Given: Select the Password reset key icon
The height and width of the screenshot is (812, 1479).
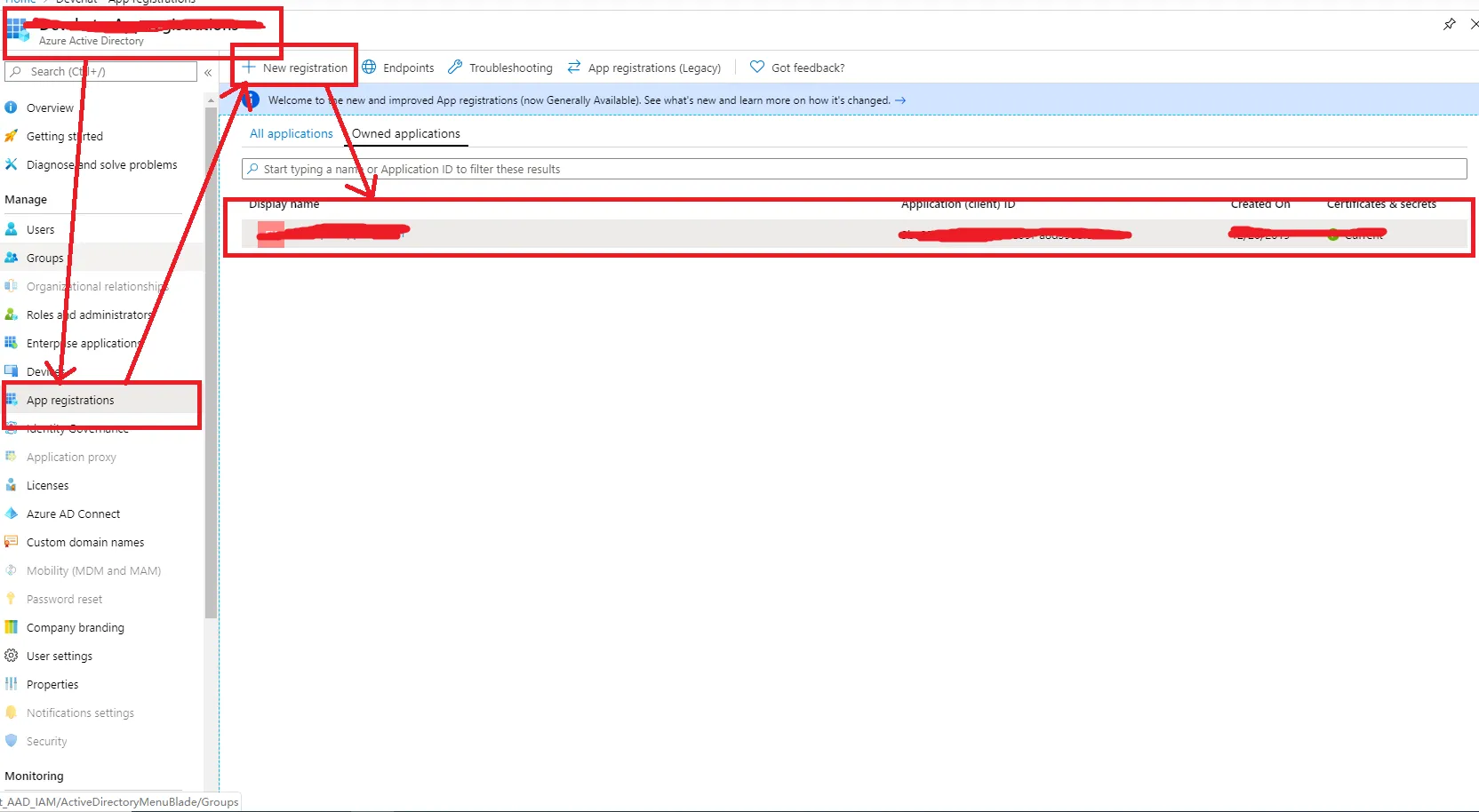Looking at the screenshot, I should tap(11, 599).
